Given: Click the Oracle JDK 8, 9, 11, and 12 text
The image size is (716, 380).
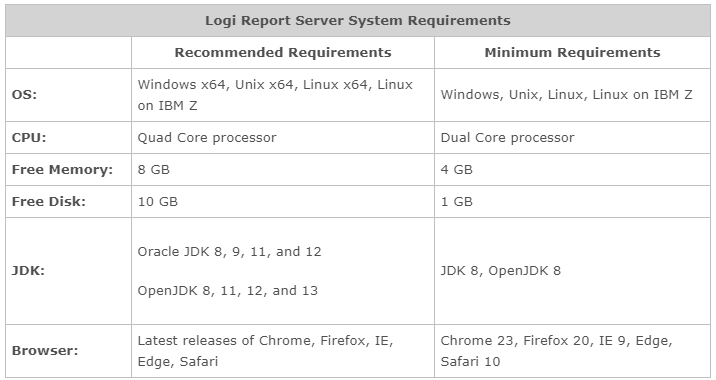Looking at the screenshot, I should 229,252.
